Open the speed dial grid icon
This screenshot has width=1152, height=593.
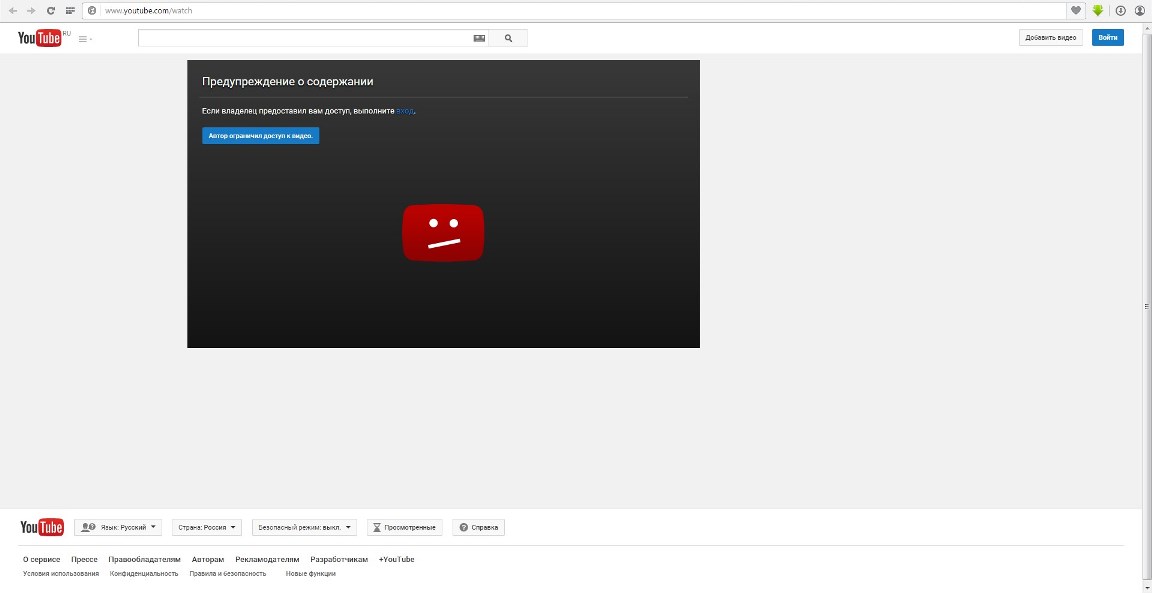coord(71,11)
